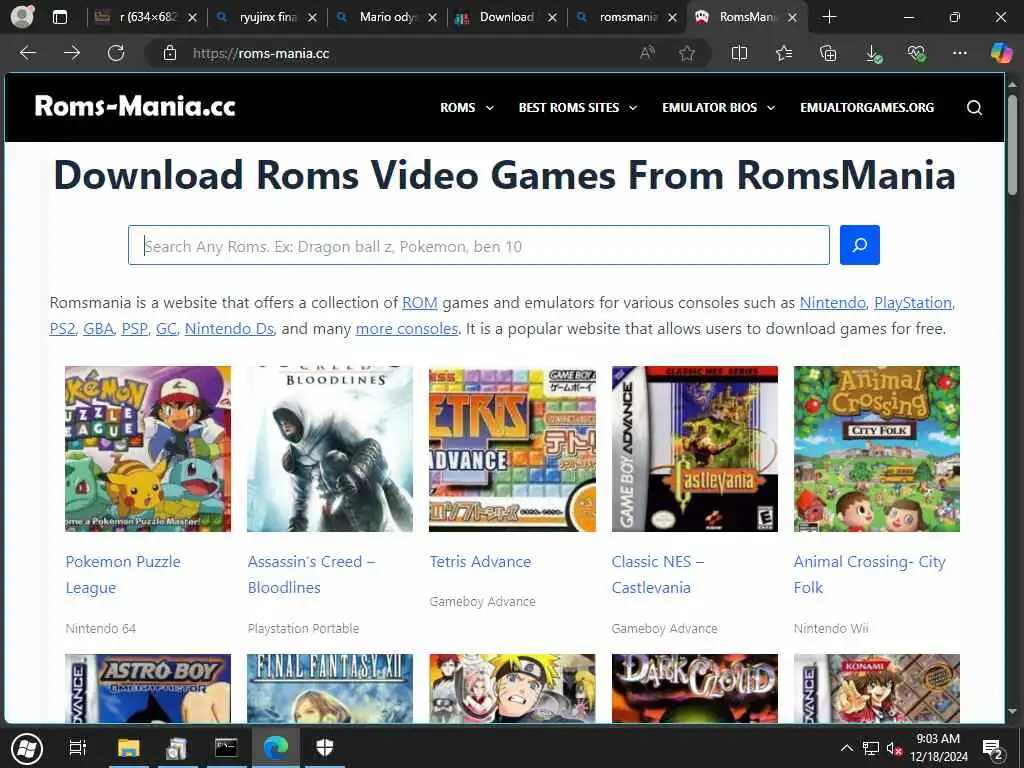Show the Downloads panel
This screenshot has width=1024, height=768.
pos(873,54)
